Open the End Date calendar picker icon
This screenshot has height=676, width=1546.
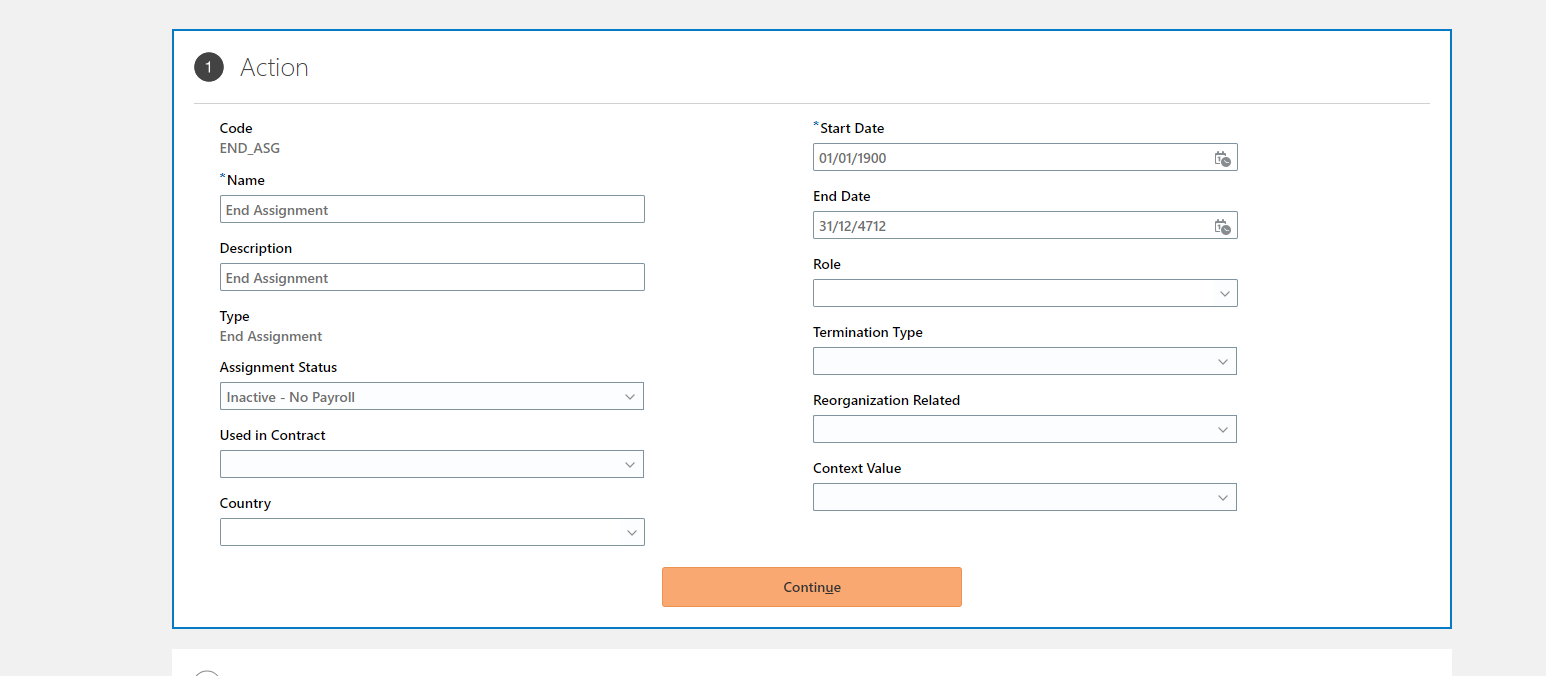pos(1222,226)
